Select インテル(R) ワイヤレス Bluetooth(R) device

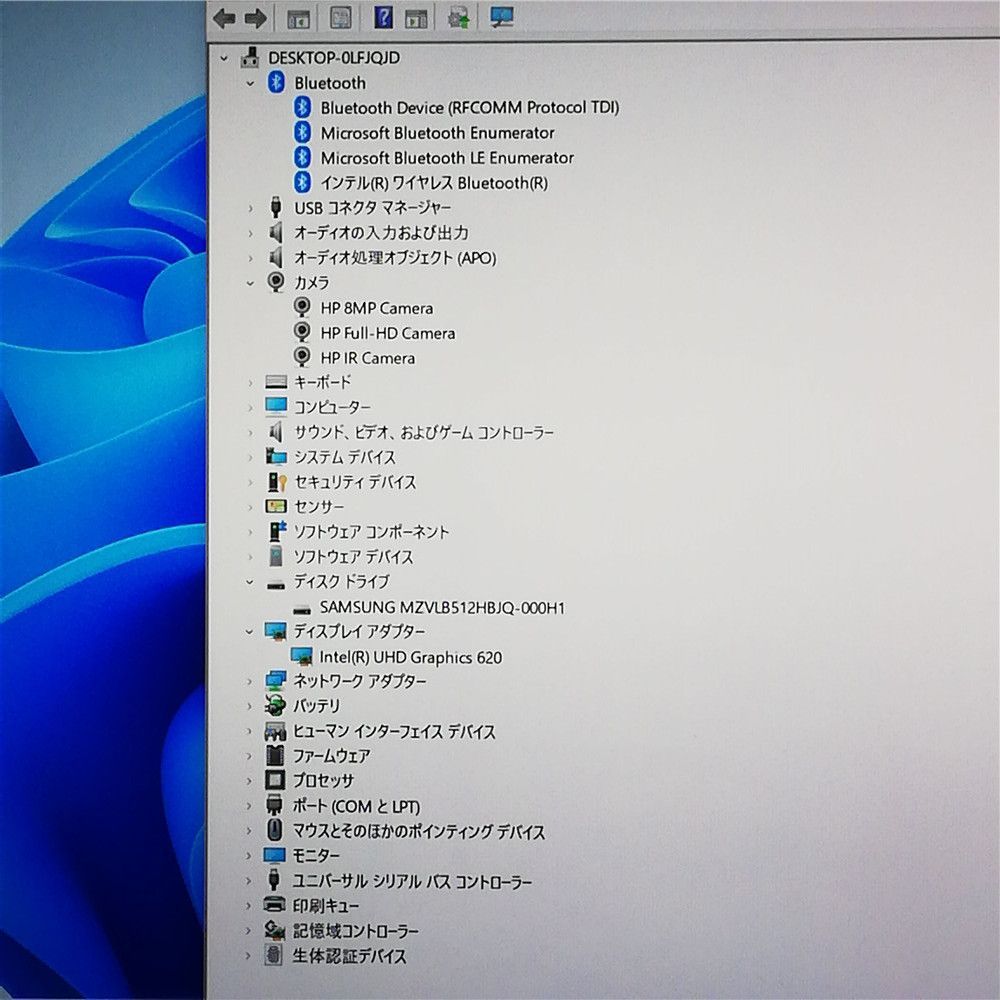pyautogui.click(x=434, y=183)
